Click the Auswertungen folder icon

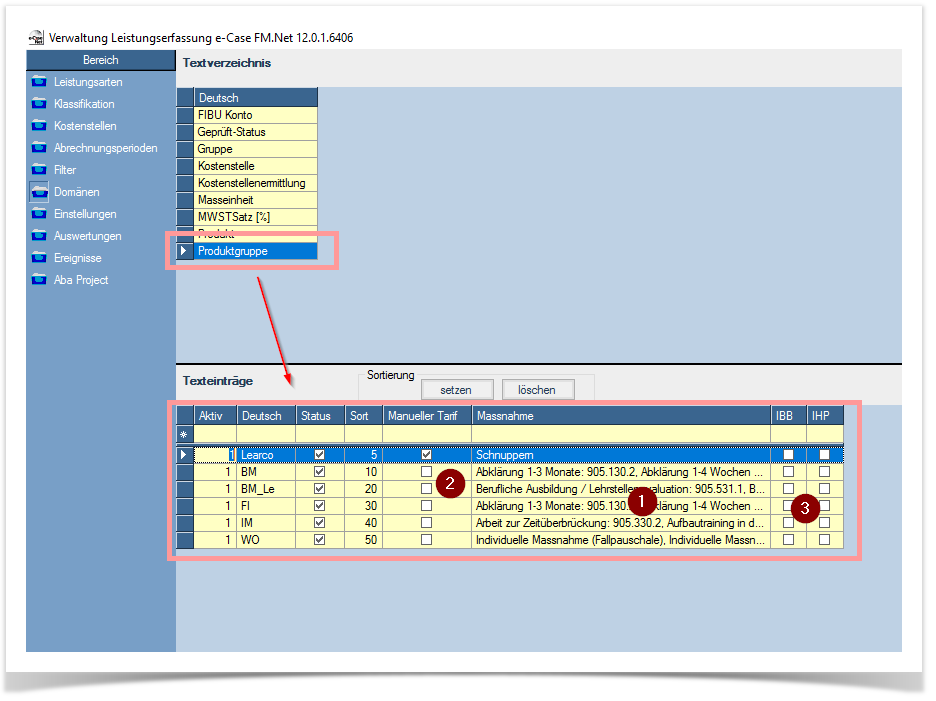[39, 236]
